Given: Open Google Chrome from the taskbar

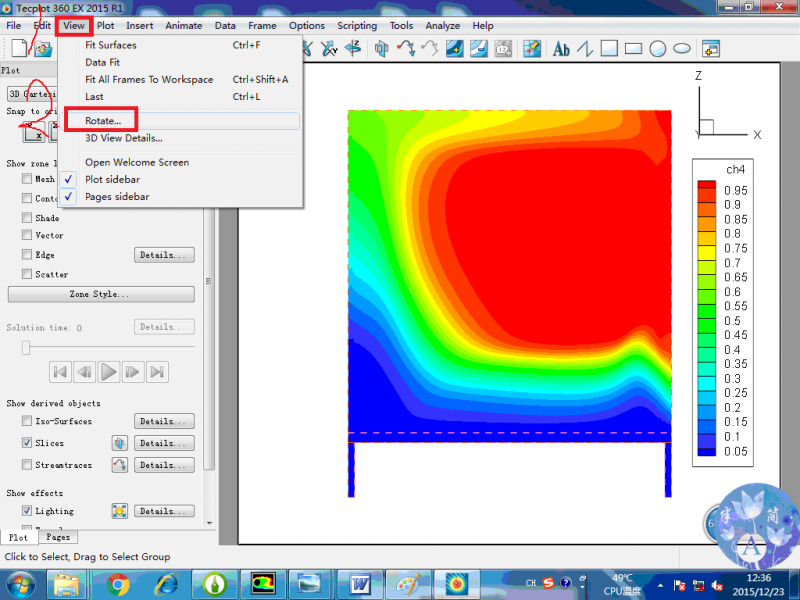Looking at the screenshot, I should [x=118, y=584].
